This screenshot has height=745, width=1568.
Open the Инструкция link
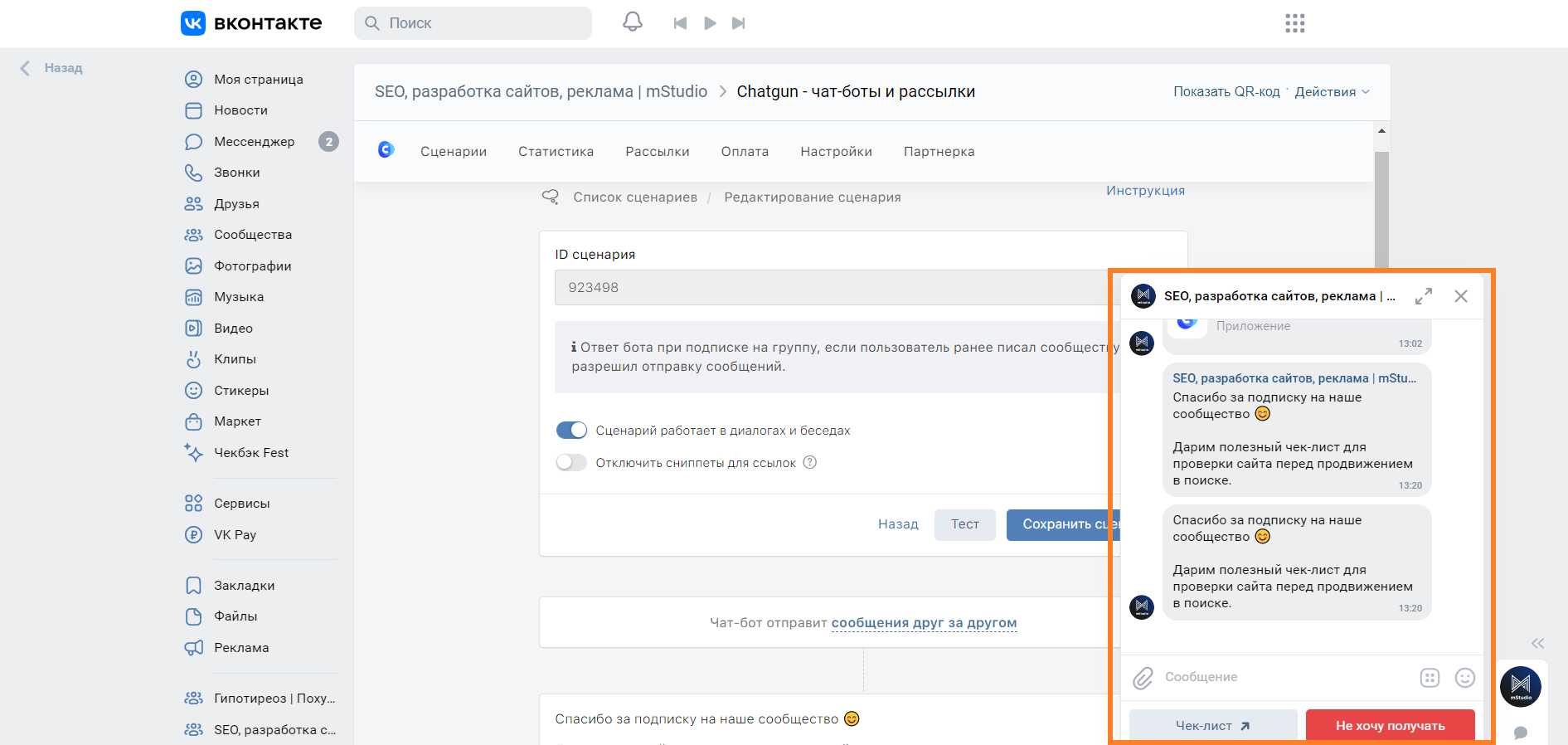coord(1145,191)
